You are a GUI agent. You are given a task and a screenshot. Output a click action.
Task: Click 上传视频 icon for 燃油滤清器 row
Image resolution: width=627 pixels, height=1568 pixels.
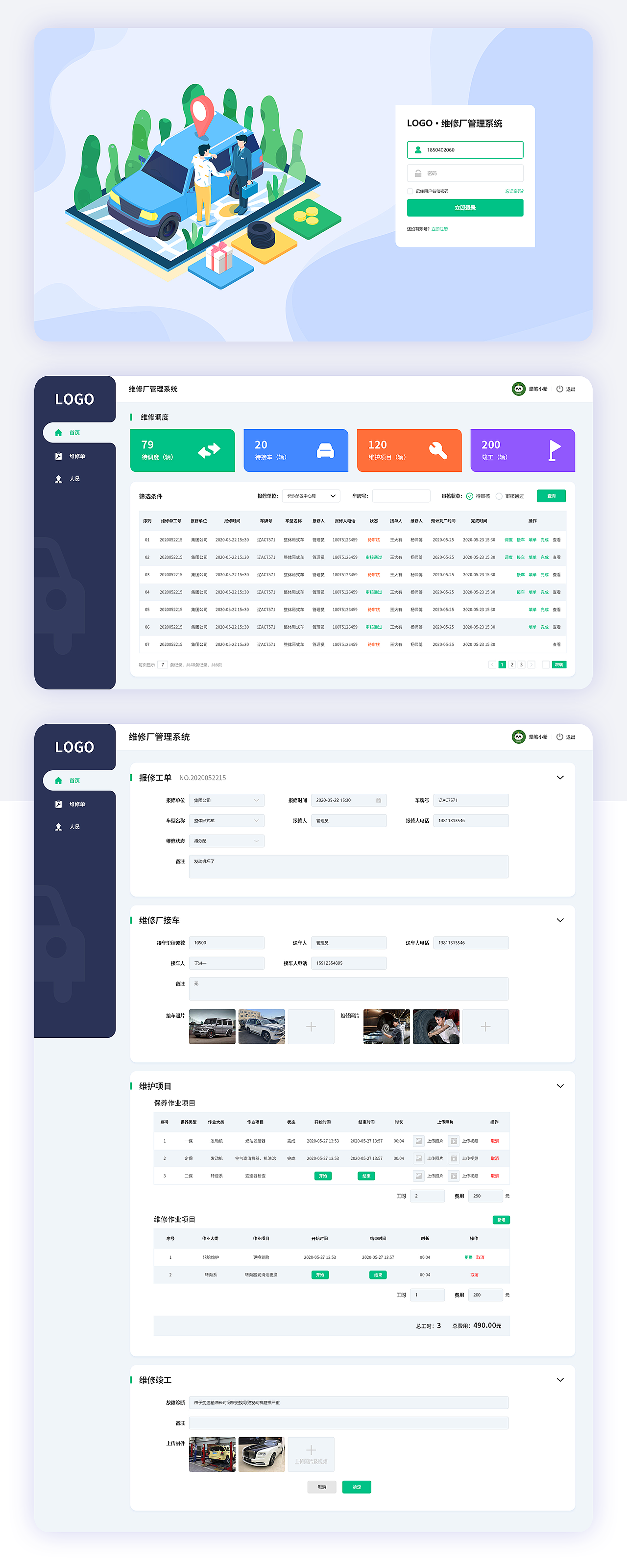454,1141
